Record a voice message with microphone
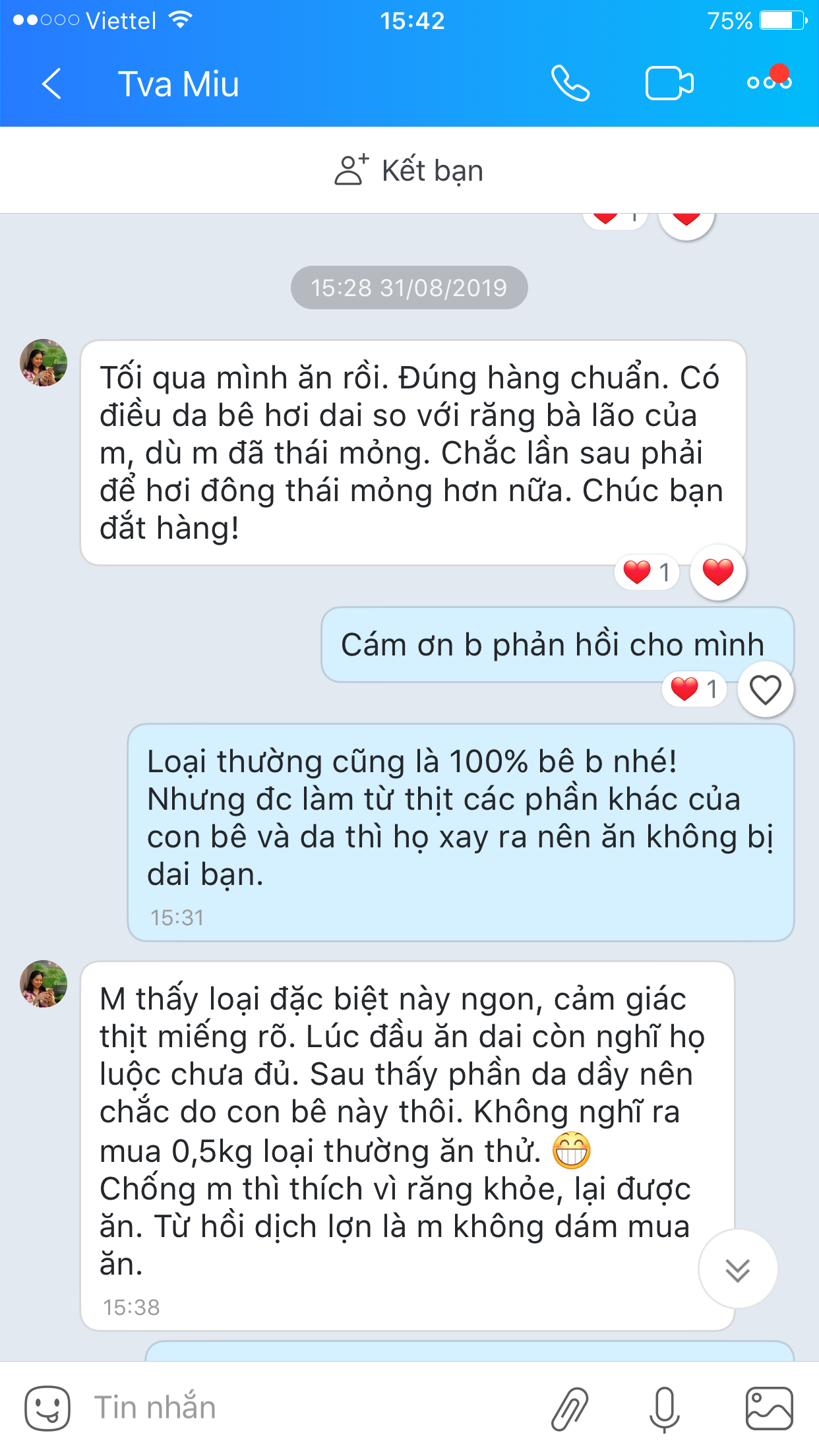 pyautogui.click(x=665, y=1409)
